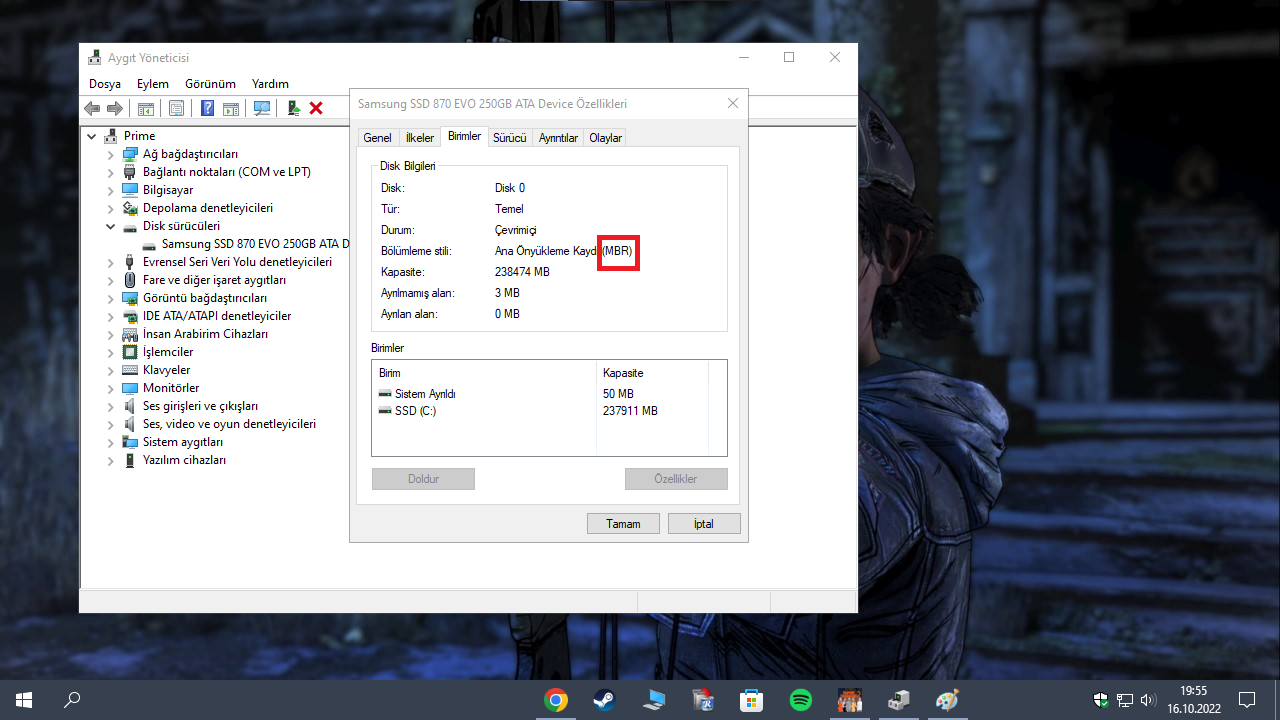Screen dimensions: 1280x720
Task: Open the Sürücü tab
Action: pyautogui.click(x=509, y=138)
